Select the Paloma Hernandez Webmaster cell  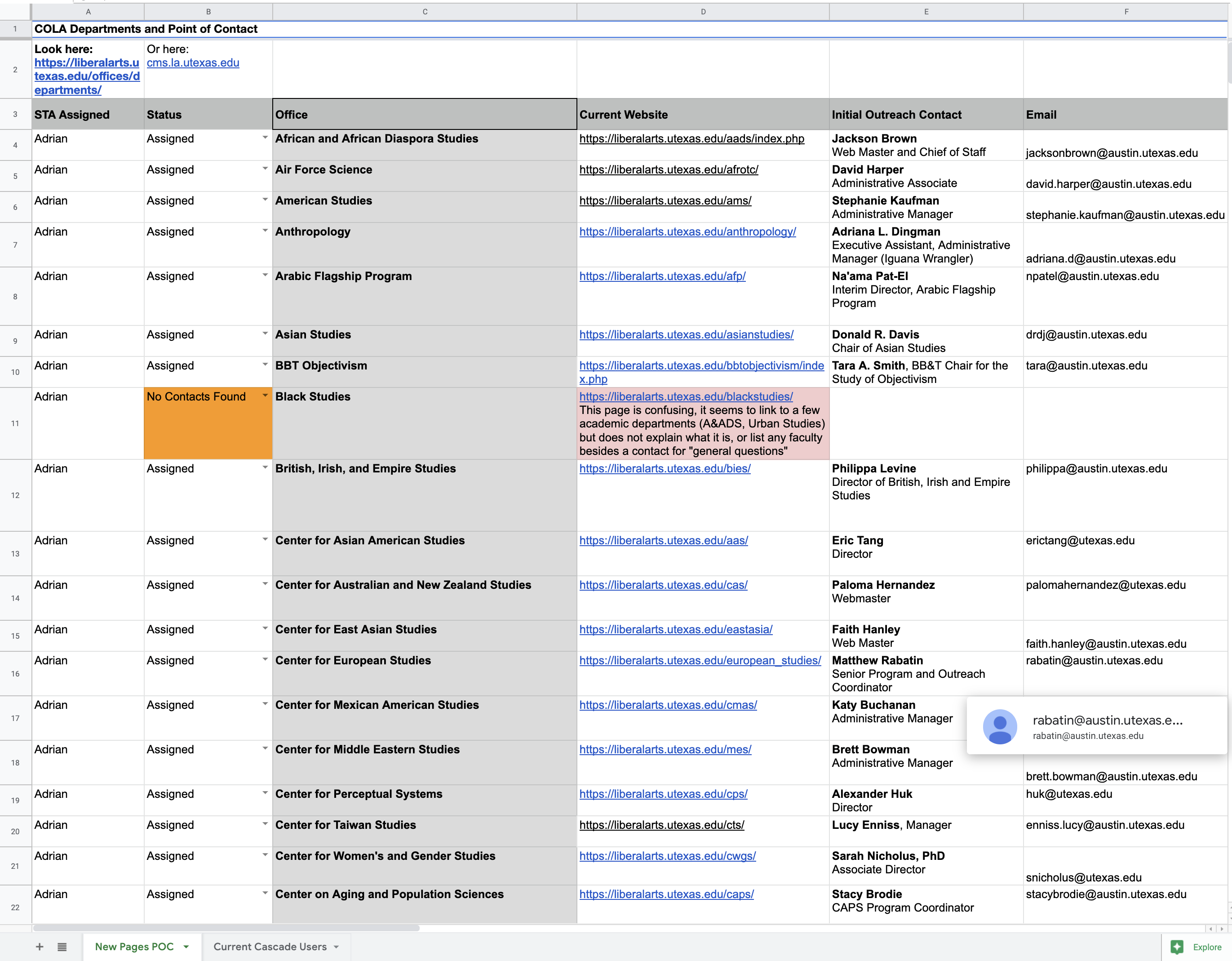926,598
